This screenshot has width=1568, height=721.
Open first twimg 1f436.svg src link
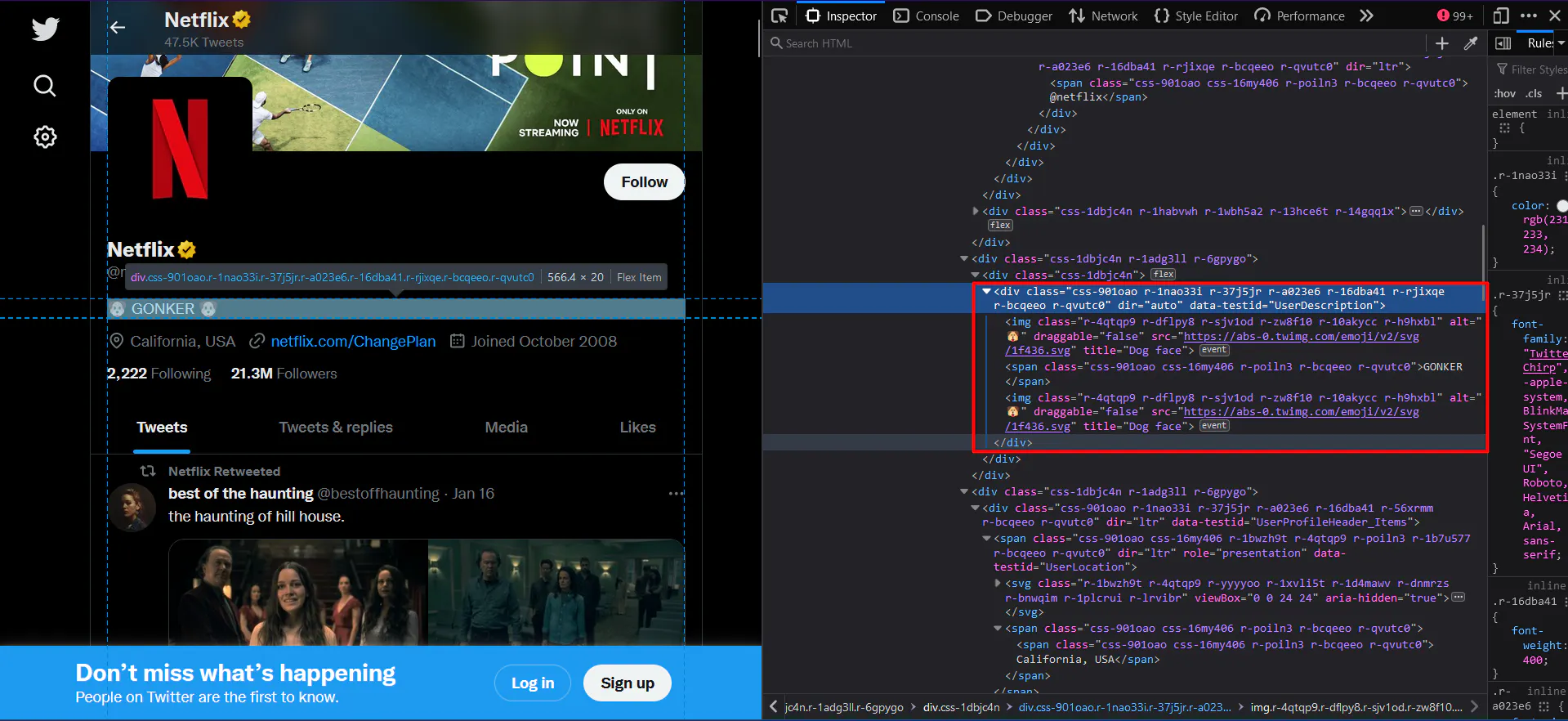point(1212,343)
